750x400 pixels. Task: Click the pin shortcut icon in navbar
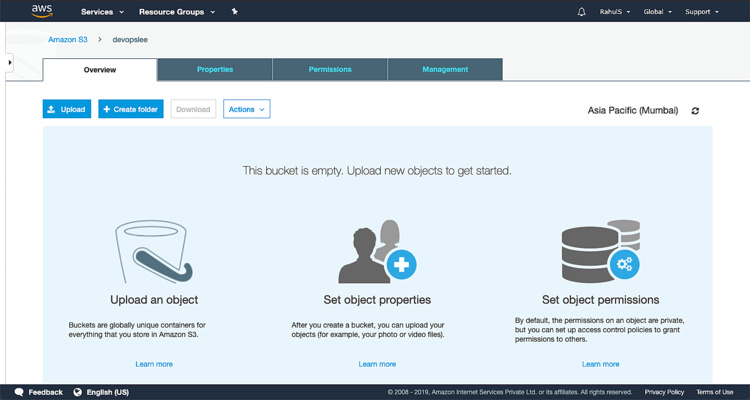point(234,12)
